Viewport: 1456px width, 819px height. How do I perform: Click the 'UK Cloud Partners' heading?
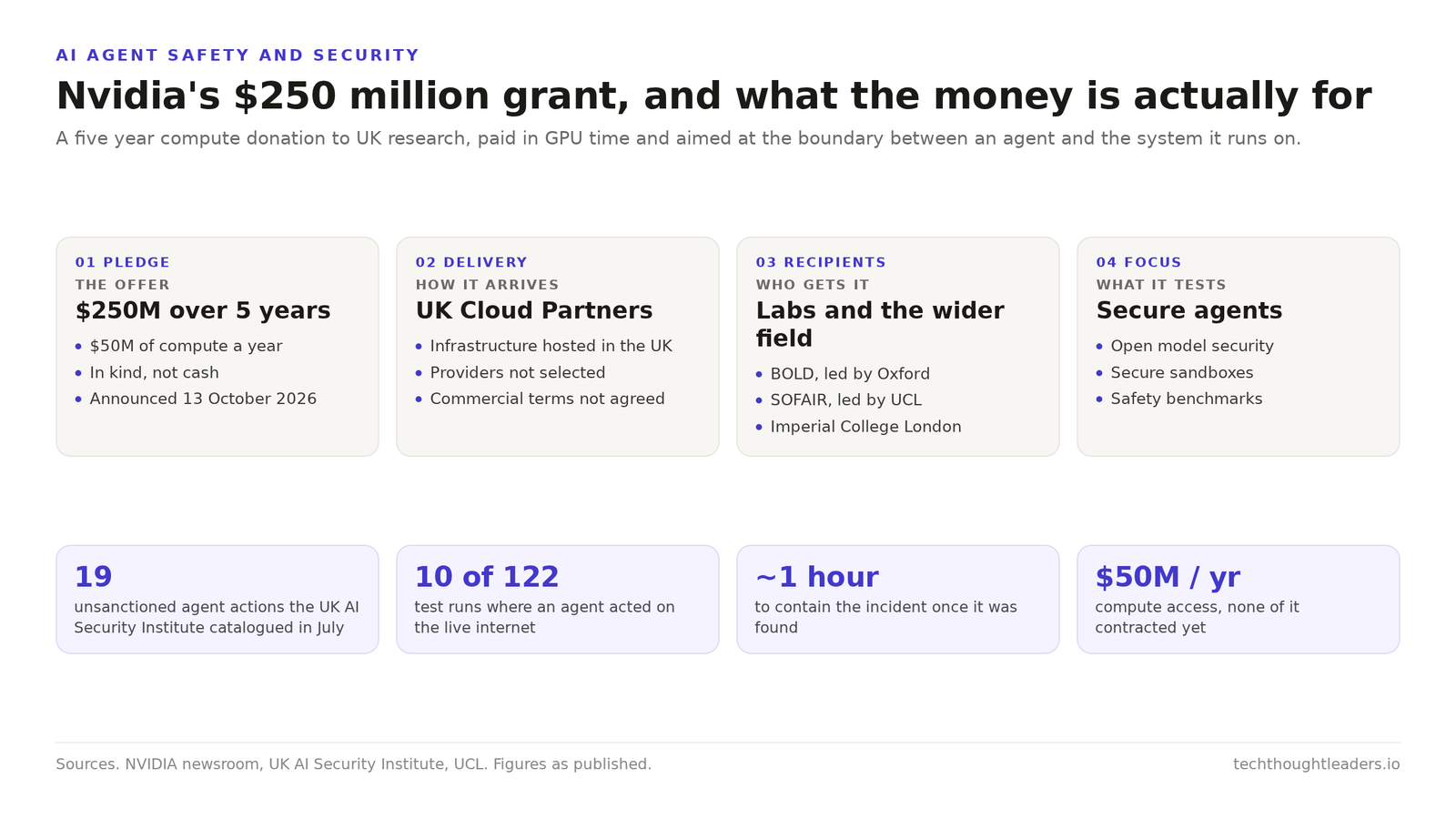(x=534, y=310)
